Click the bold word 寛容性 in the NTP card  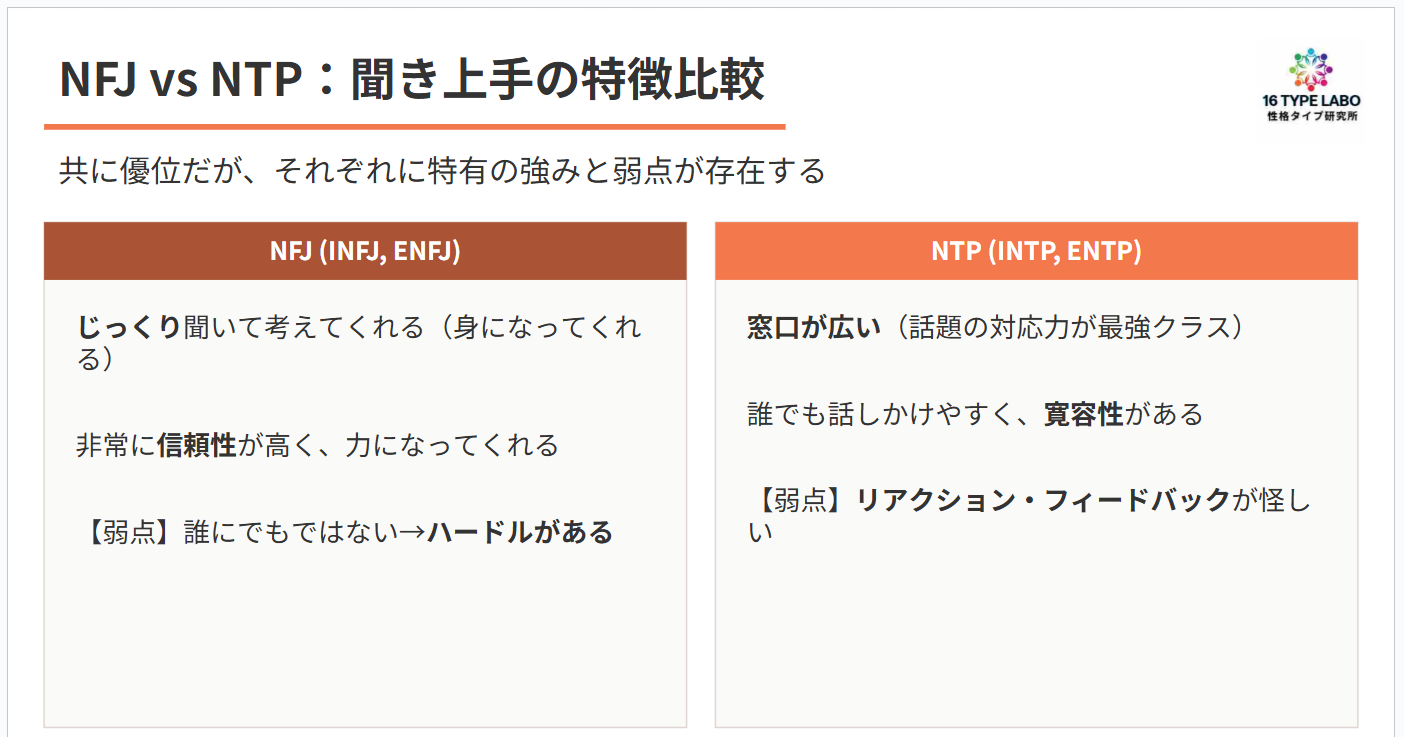click(1084, 414)
